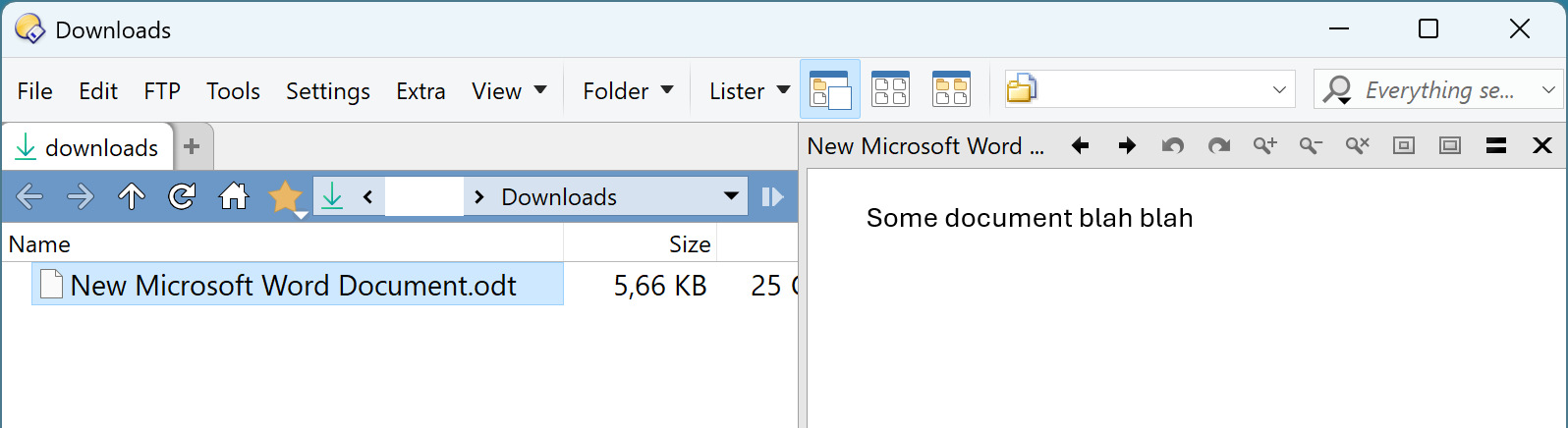1568x428 pixels.
Task: Click the Everything search input field
Action: 1439,90
